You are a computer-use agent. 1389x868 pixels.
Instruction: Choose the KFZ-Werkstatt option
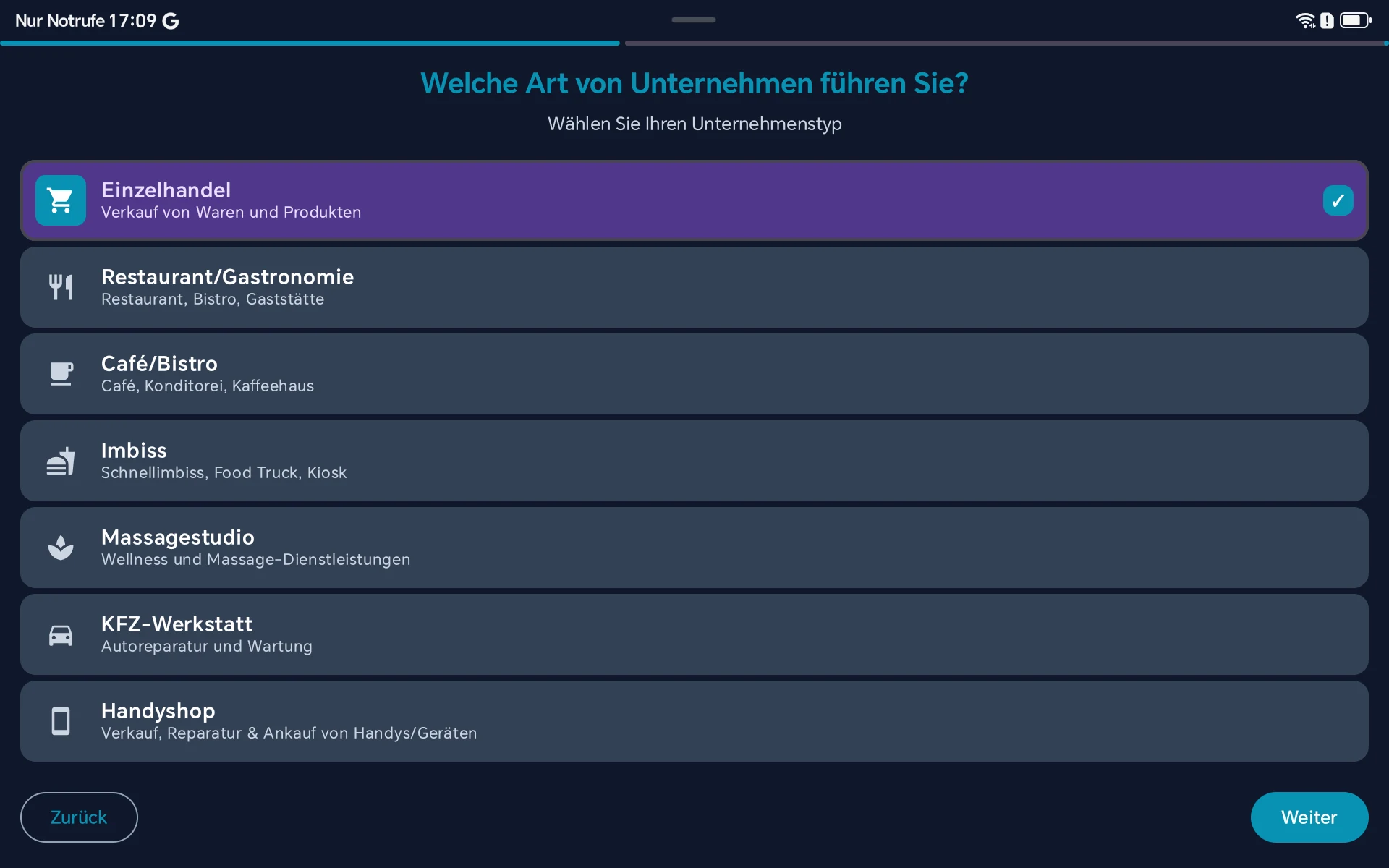click(x=694, y=634)
